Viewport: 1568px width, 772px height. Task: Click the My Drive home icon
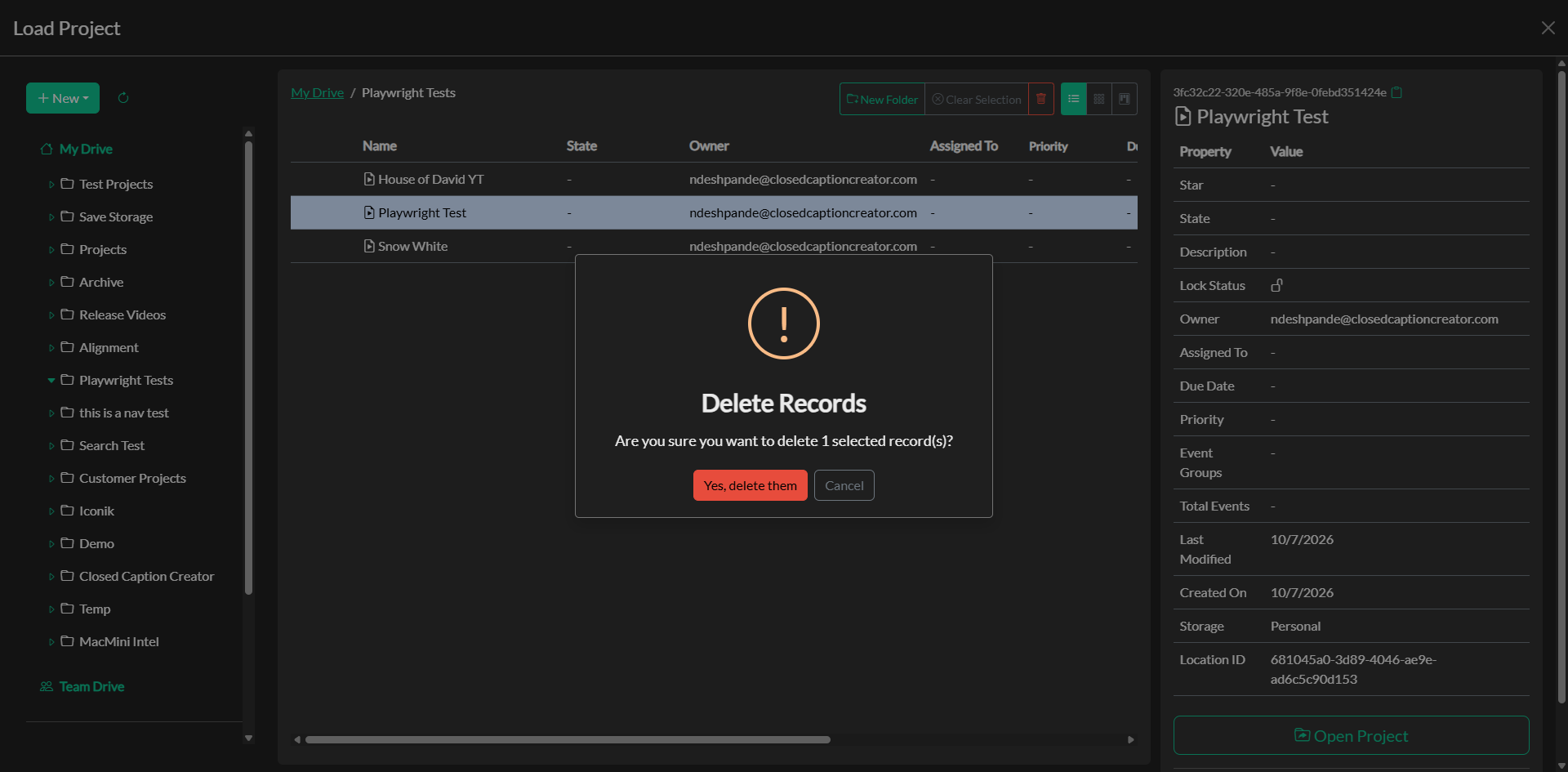pyautogui.click(x=47, y=149)
